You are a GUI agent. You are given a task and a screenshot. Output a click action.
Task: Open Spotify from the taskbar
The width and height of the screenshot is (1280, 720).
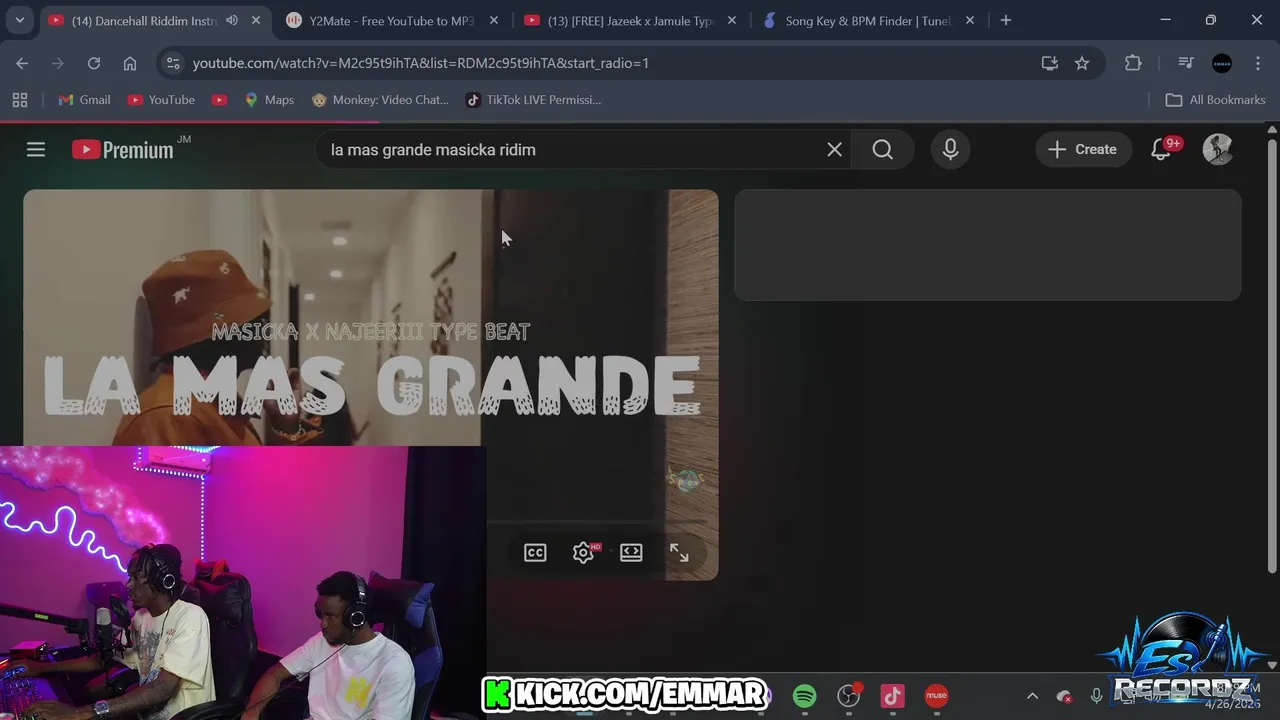(x=804, y=696)
